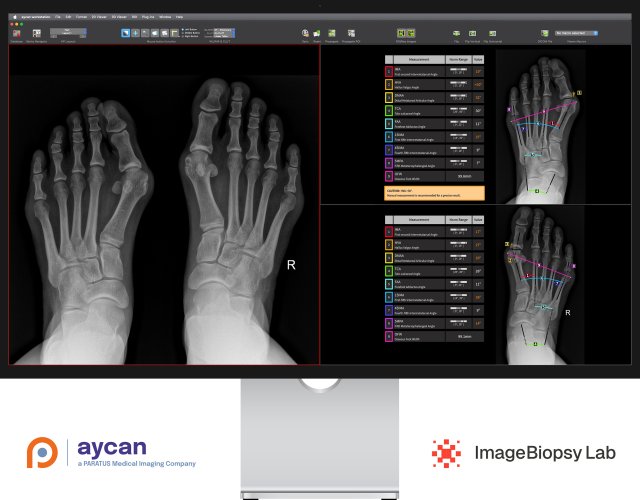
Task: Click the right green image-pair toolbar icon
Action: tap(411, 33)
